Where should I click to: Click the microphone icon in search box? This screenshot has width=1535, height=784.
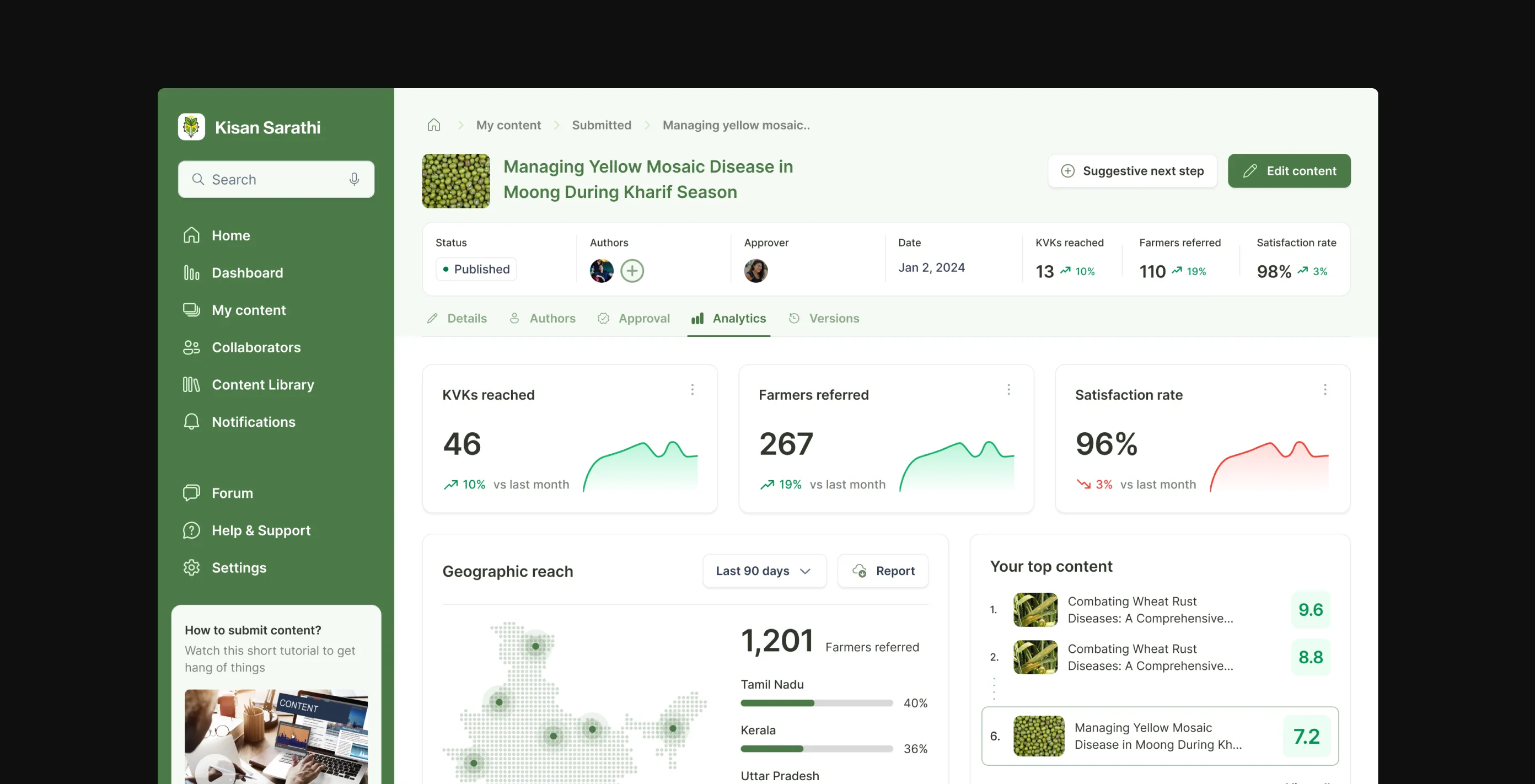[x=354, y=179]
